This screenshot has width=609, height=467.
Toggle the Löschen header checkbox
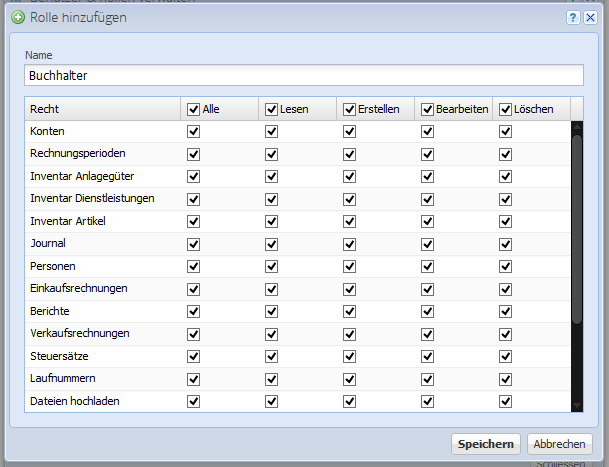[x=505, y=109]
